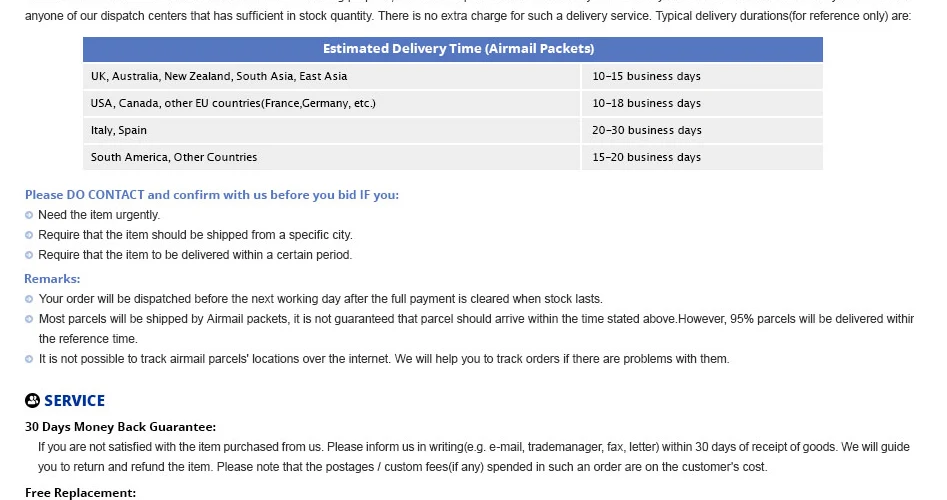Screen dimensions: 947x500
Task: Click bullet icon beside 'It is not possible to track'
Action: pos(29,359)
